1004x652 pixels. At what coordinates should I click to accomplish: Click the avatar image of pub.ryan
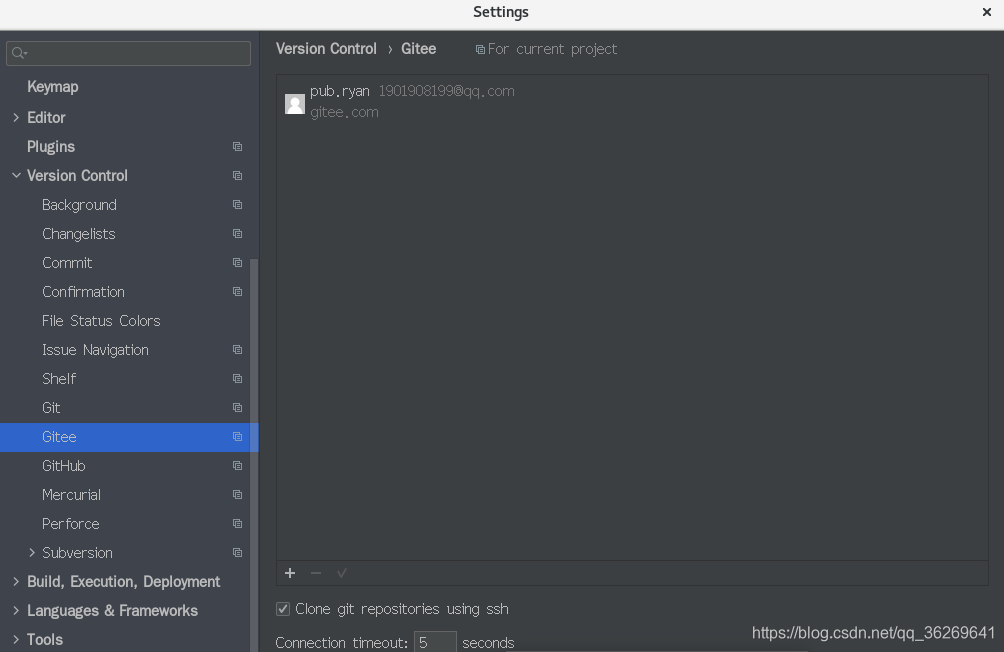click(x=294, y=103)
